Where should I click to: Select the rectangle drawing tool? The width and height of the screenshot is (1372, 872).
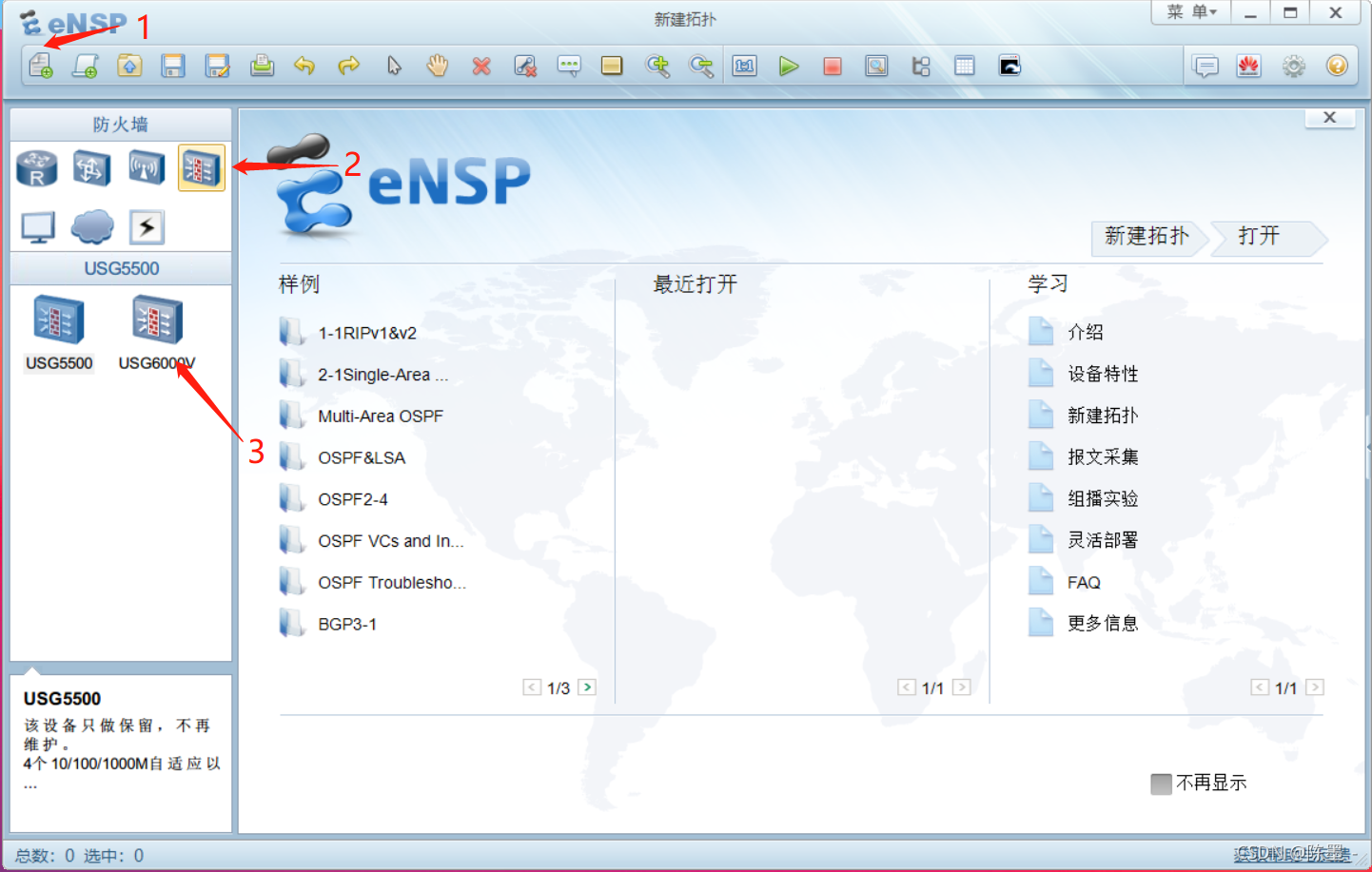click(612, 66)
